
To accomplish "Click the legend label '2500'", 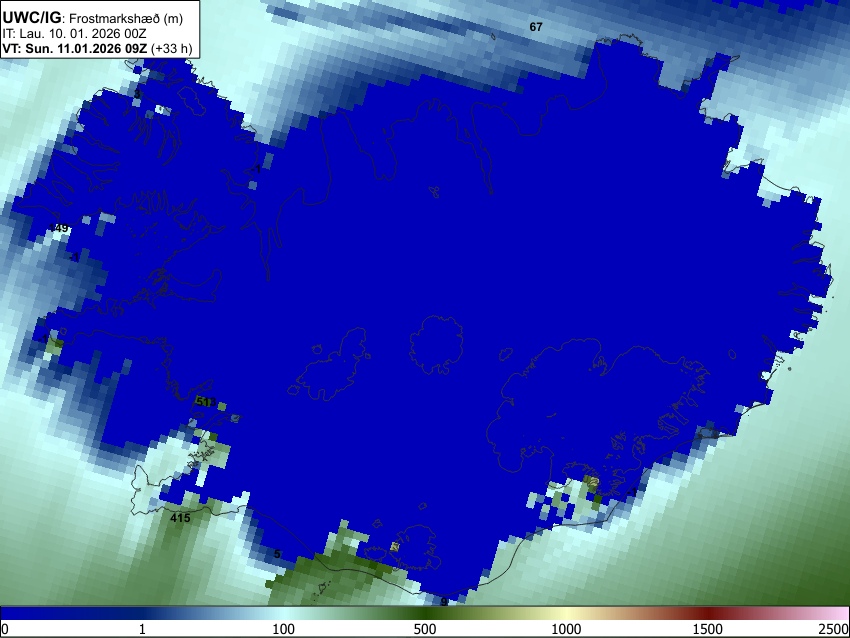I will click(834, 629).
